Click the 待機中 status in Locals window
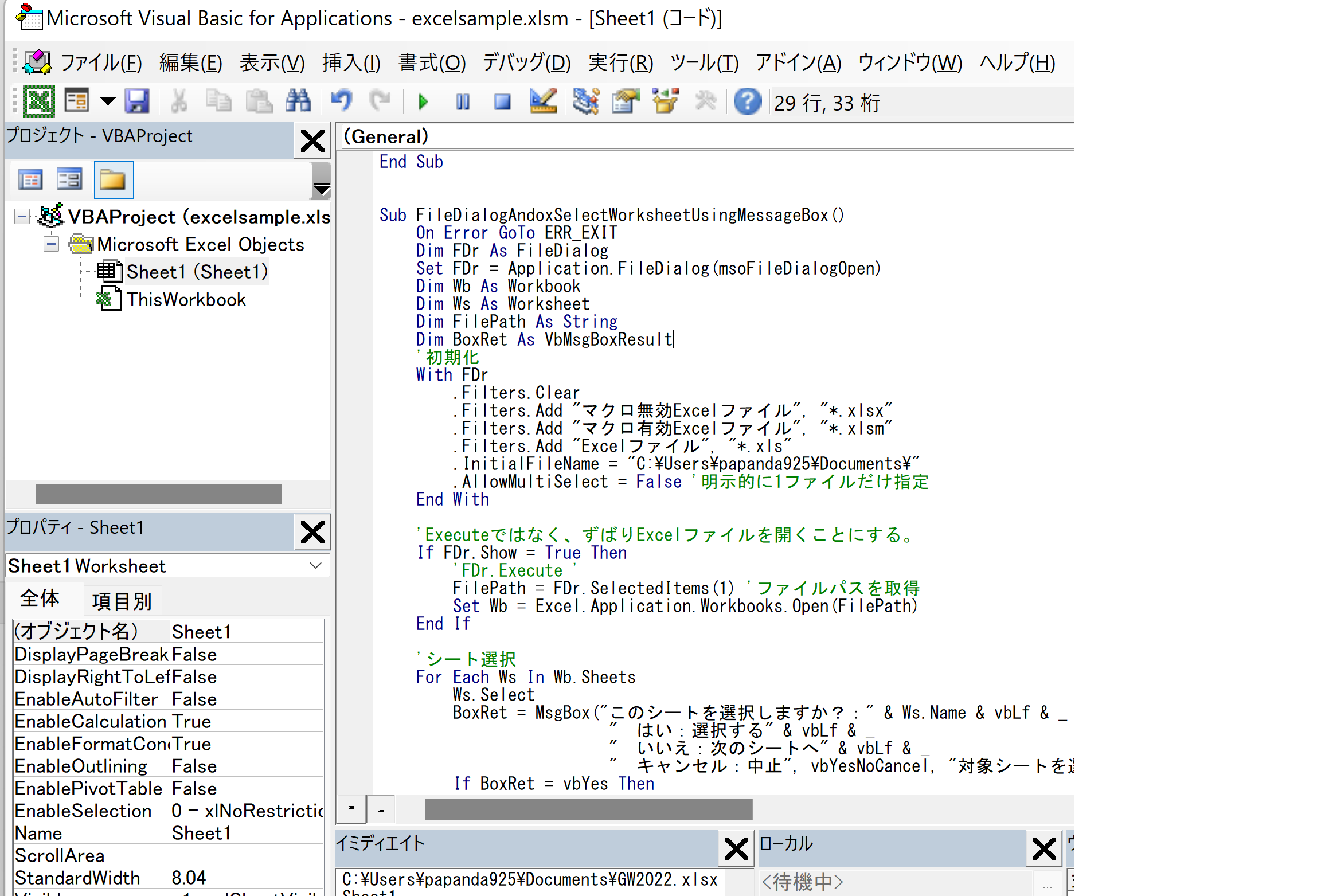Screen dimensions: 1321x896 coord(802,882)
